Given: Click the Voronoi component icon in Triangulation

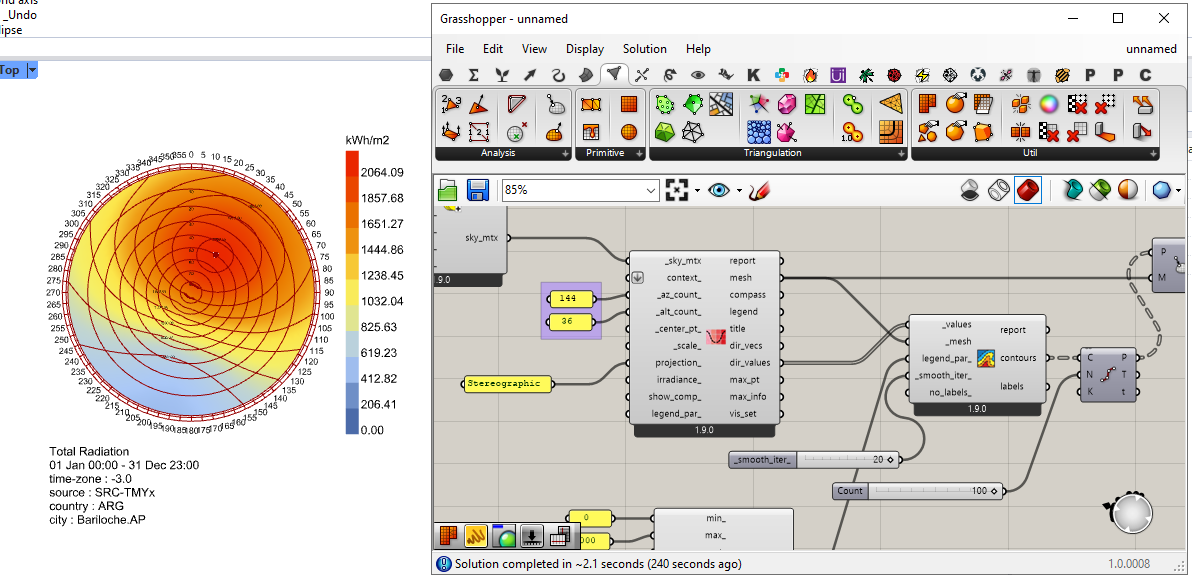Looking at the screenshot, I should 816,103.
